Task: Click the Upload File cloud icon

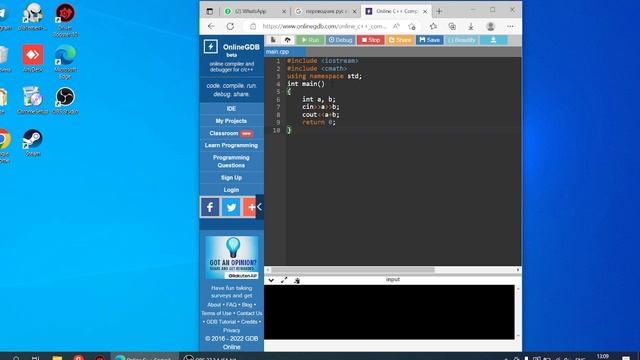Action: pyautogui.click(x=287, y=40)
